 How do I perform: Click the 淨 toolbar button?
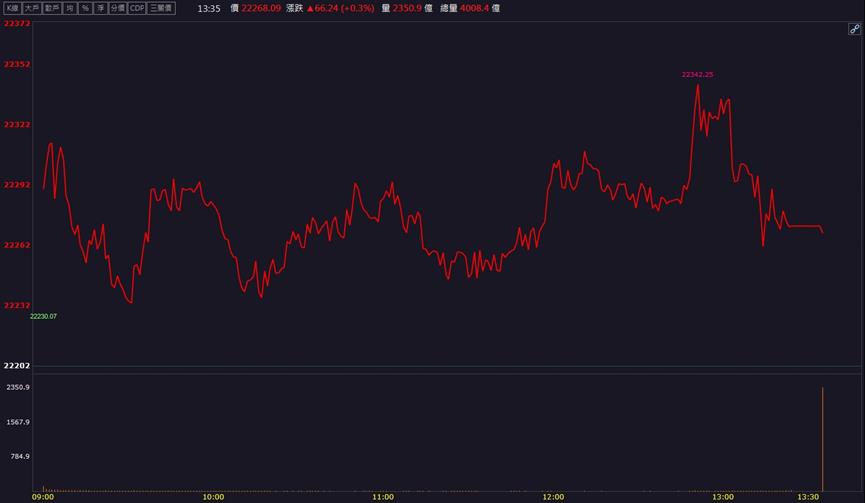pos(100,8)
